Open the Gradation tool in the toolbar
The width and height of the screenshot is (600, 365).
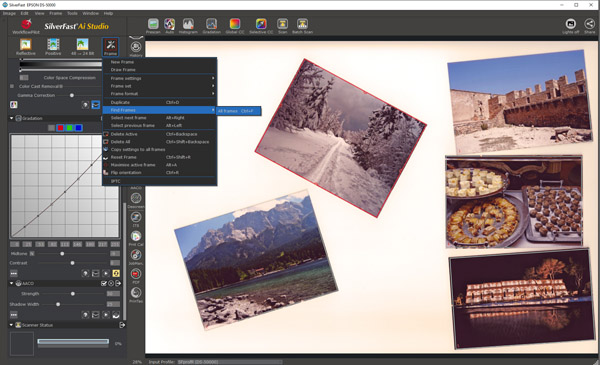[212, 26]
